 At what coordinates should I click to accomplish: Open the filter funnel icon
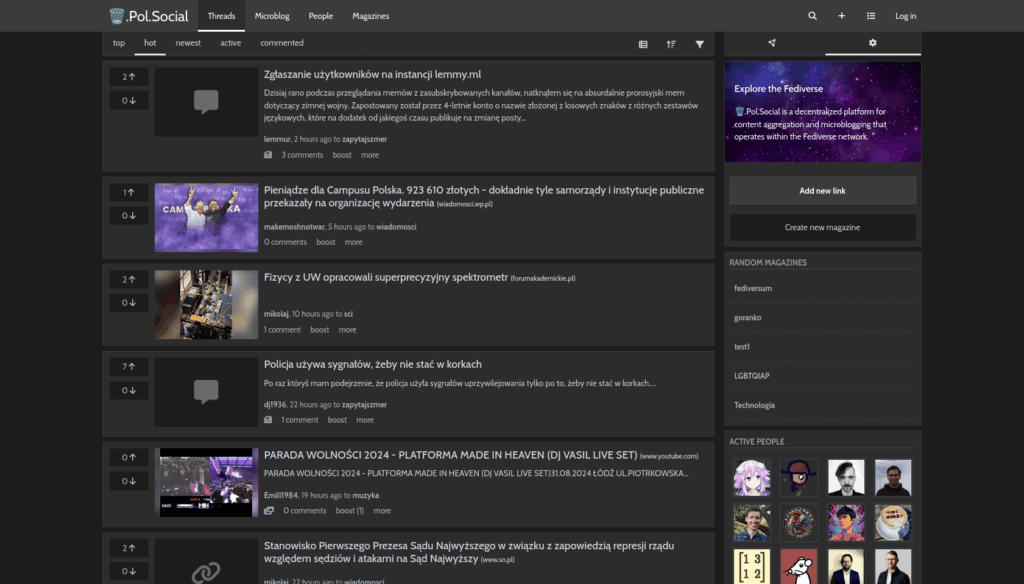699,44
